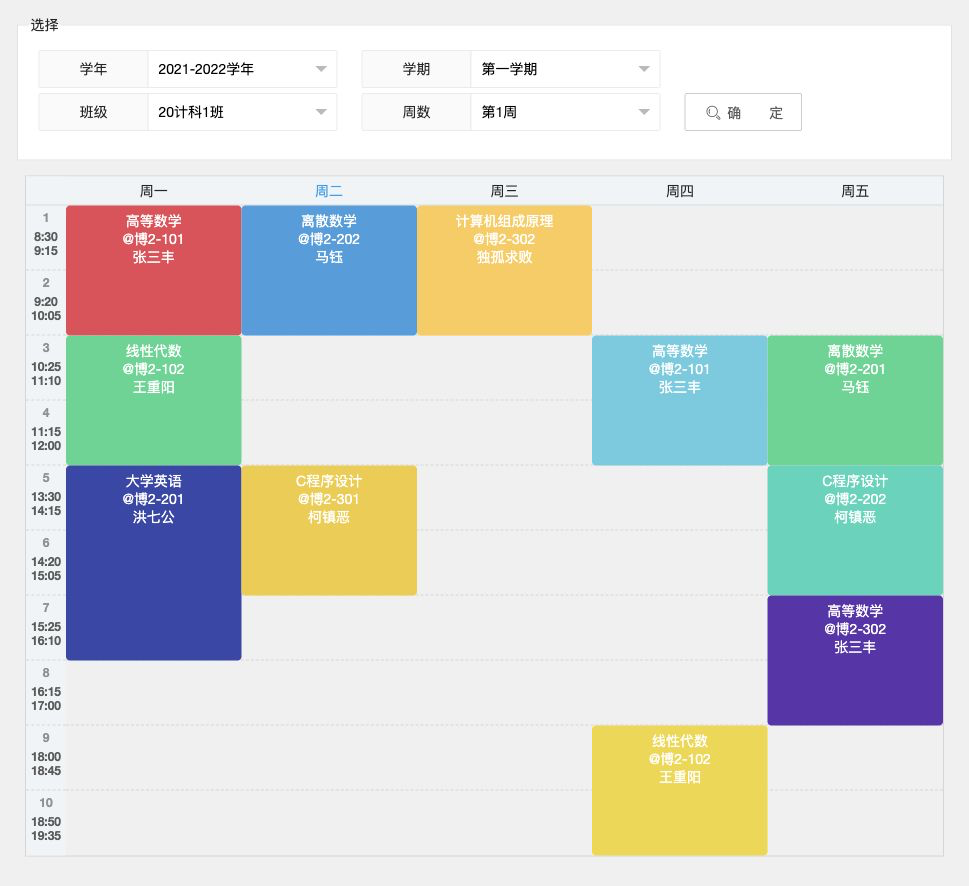Click the 确定 confirm button
Image resolution: width=969 pixels, height=886 pixels.
pyautogui.click(x=743, y=112)
